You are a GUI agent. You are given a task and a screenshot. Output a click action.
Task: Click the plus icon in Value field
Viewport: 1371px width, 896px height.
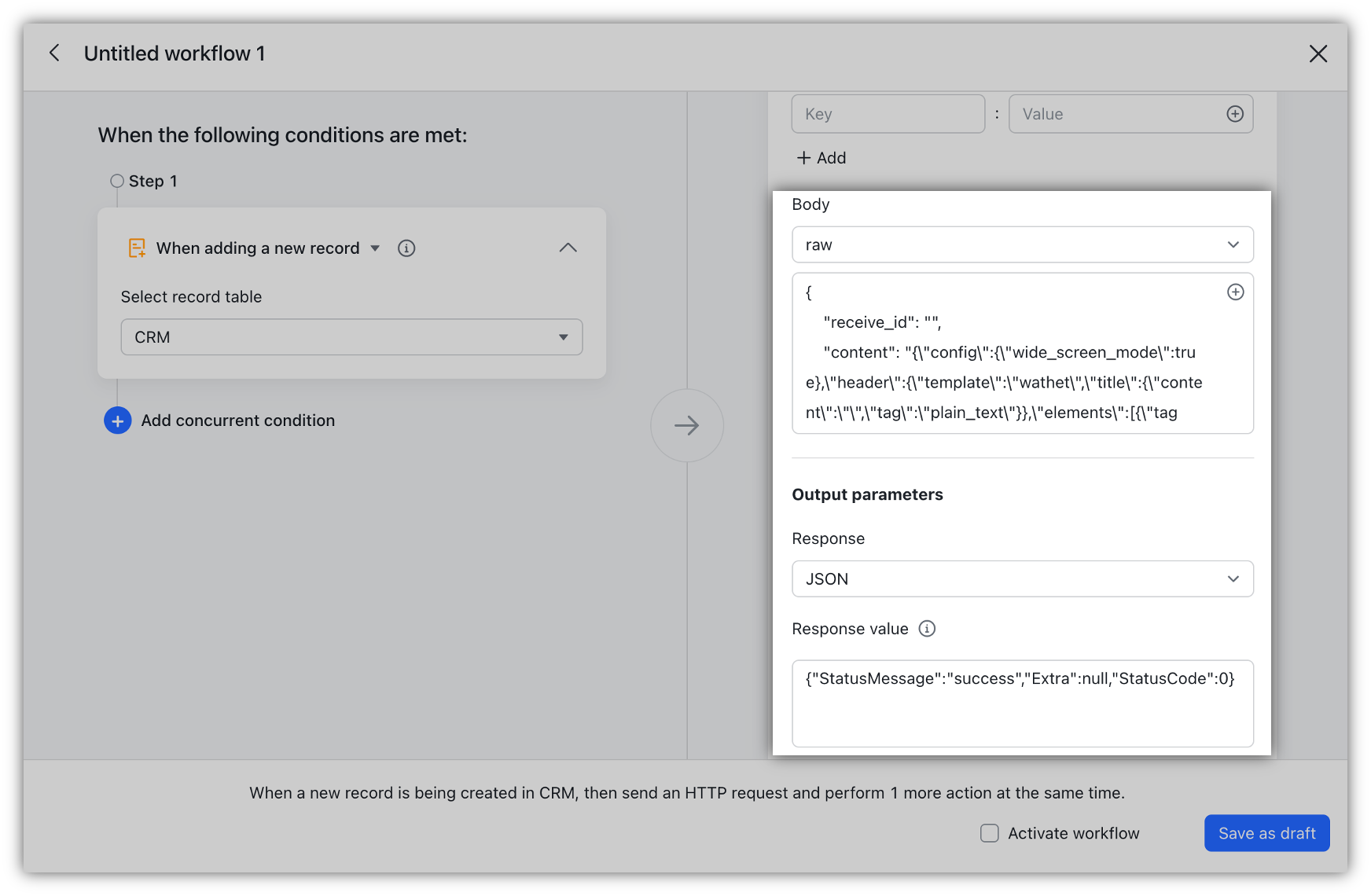(x=1235, y=114)
